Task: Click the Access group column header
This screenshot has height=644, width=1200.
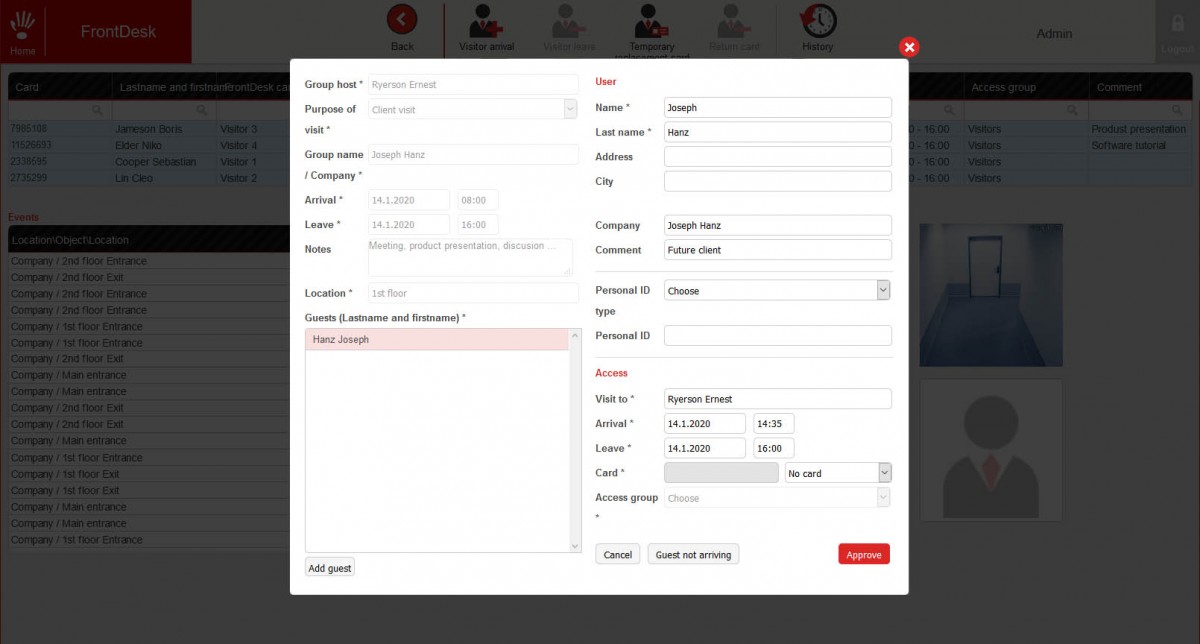Action: pyautogui.click(x=1003, y=87)
